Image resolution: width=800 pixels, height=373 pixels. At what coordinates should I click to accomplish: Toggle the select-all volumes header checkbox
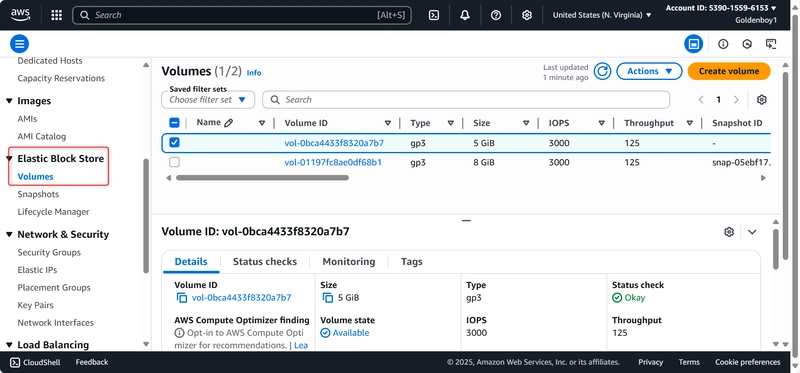(x=174, y=122)
